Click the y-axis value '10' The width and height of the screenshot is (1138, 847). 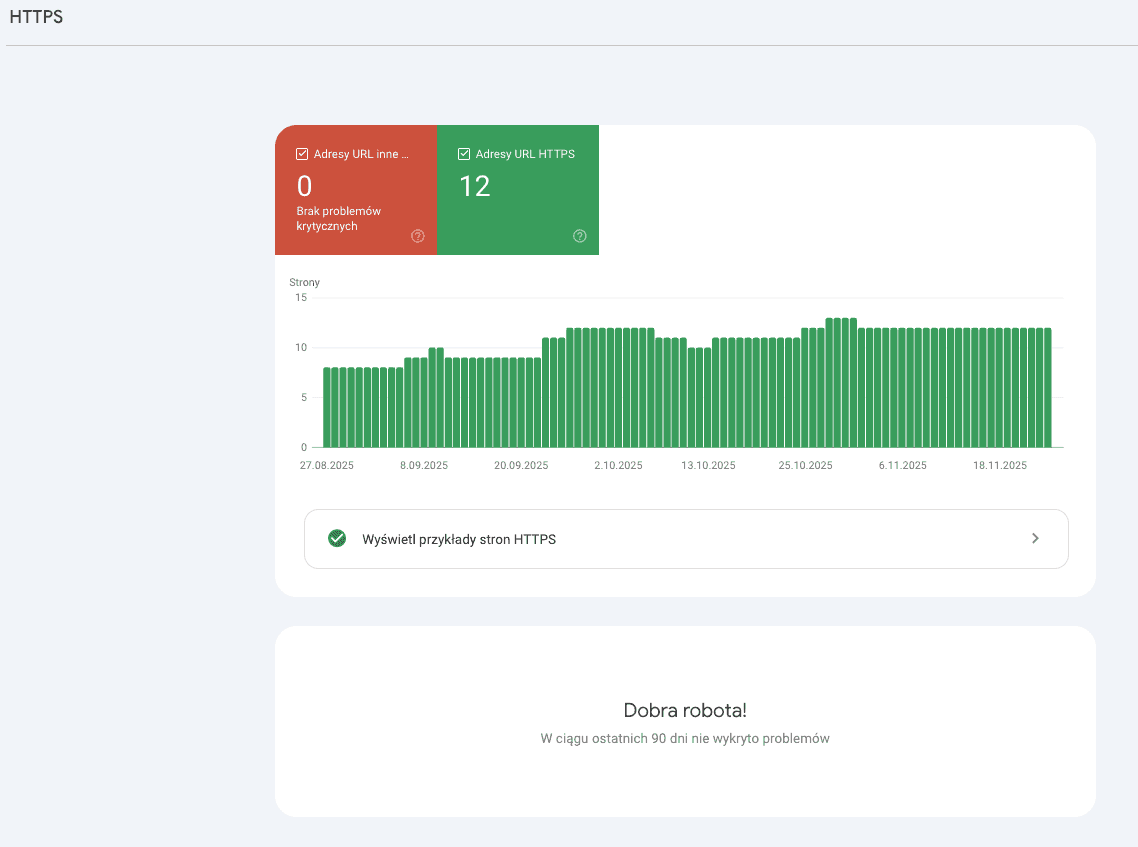point(300,348)
